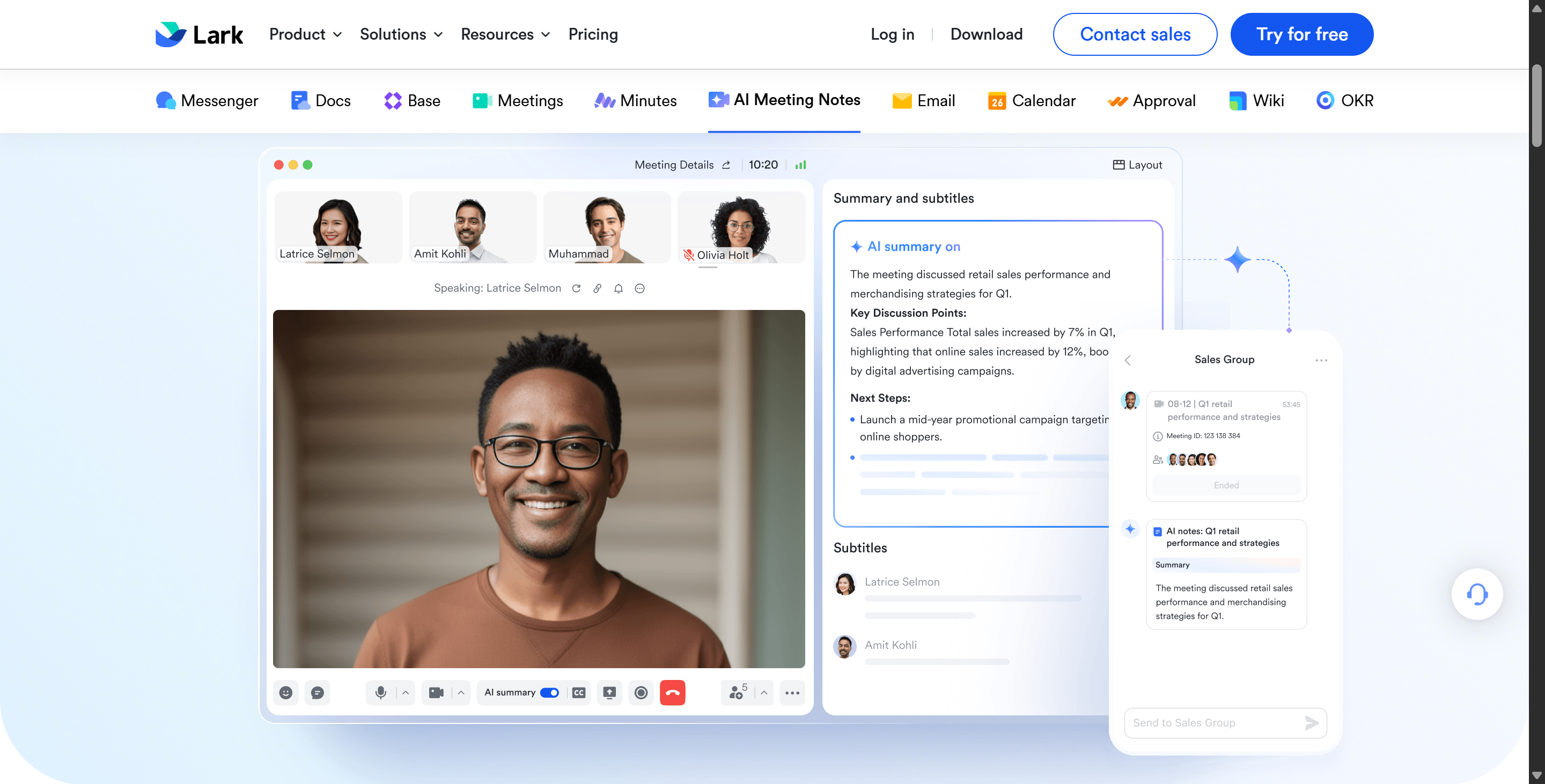The height and width of the screenshot is (784, 1545).
Task: Mute the microphone in meeting toolbar
Action: pos(380,692)
